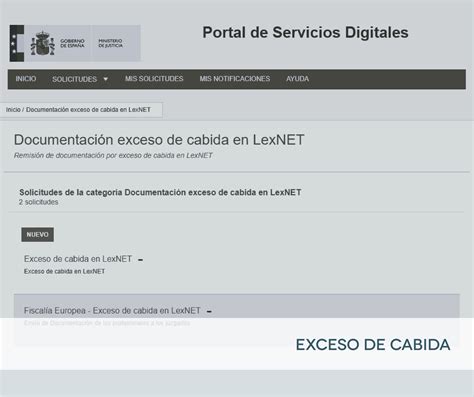The height and width of the screenshot is (397, 474).
Task: Expand the SOLICITUDES dropdown menu
Action: (80, 79)
